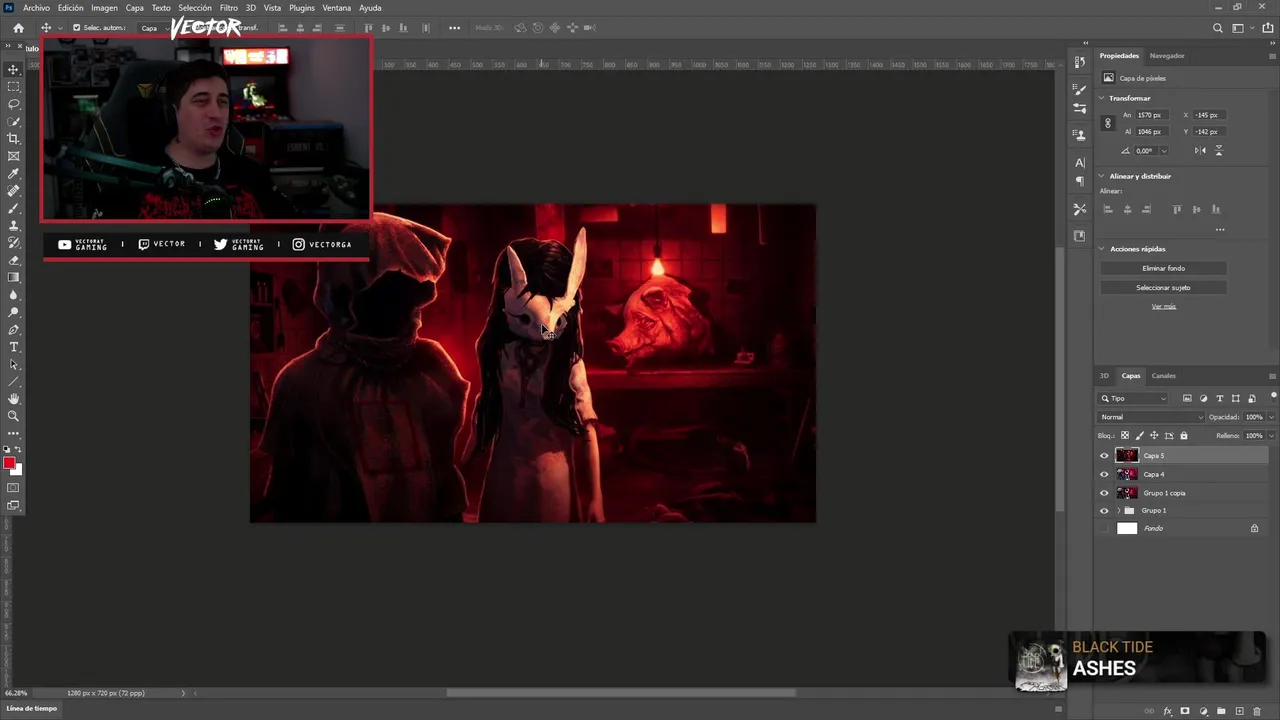This screenshot has height=720, width=1280.
Task: Open the Archivo menu
Action: click(36, 8)
